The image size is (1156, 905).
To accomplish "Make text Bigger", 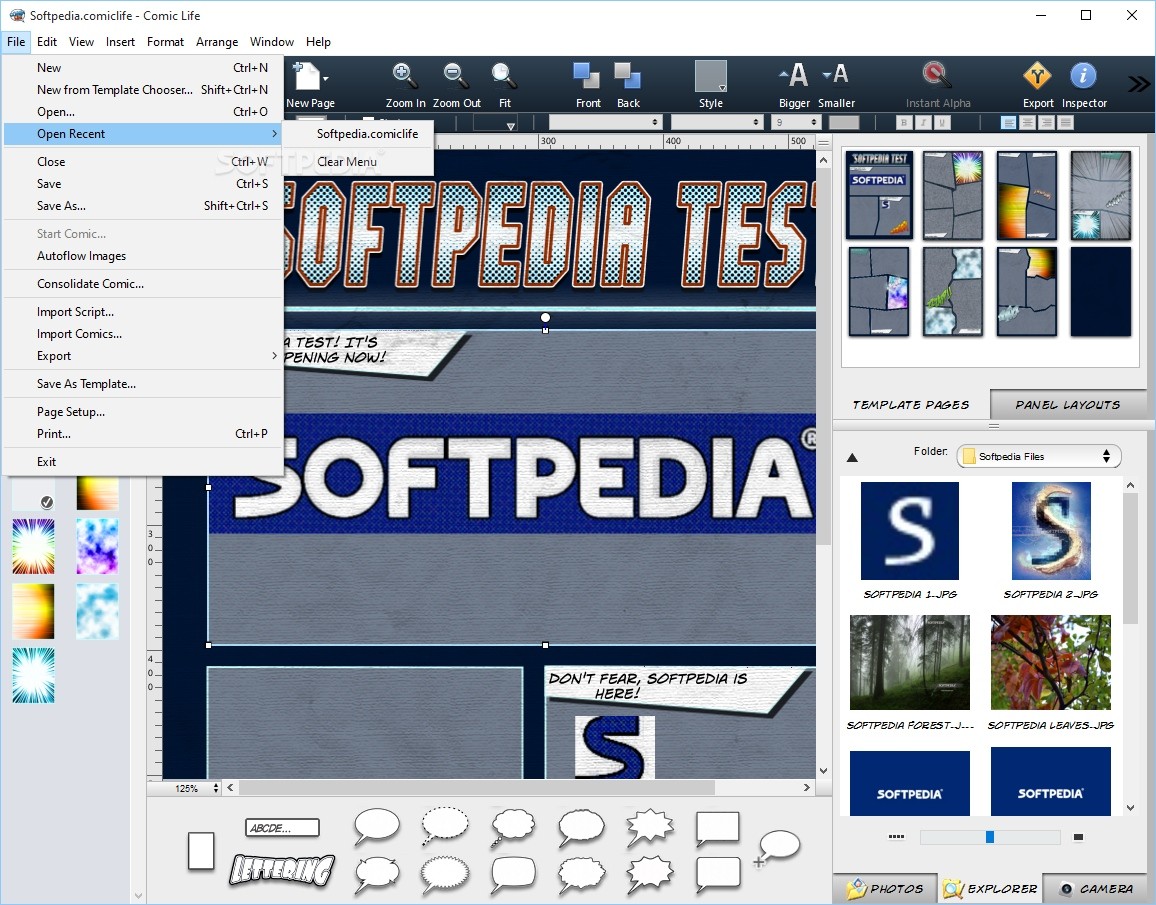I will [794, 75].
